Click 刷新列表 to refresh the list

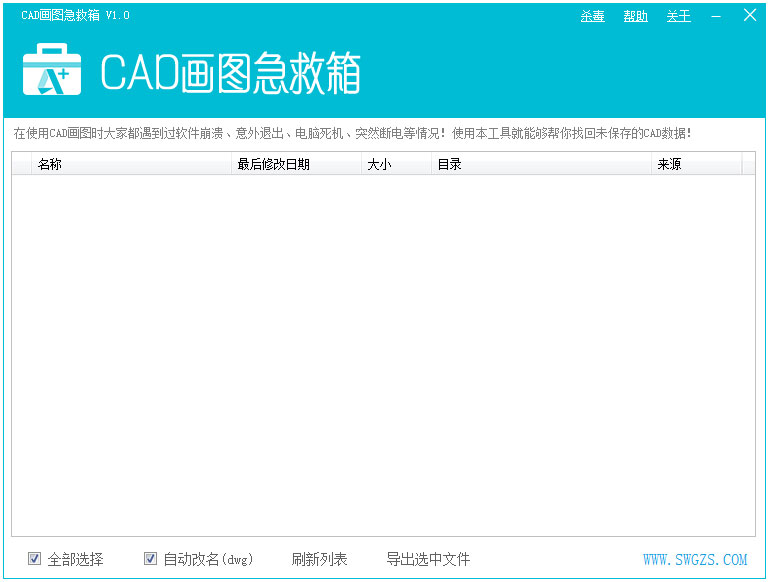coord(320,559)
